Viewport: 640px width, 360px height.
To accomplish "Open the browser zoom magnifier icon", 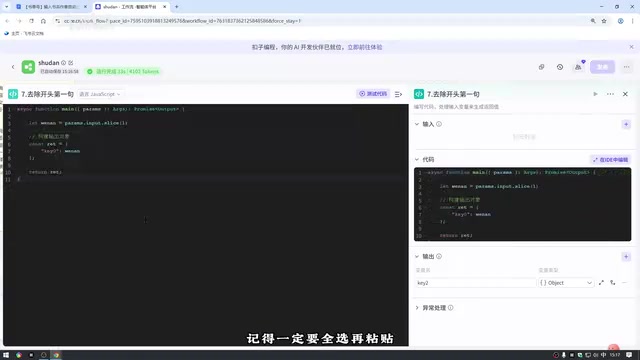I will coord(593,21).
